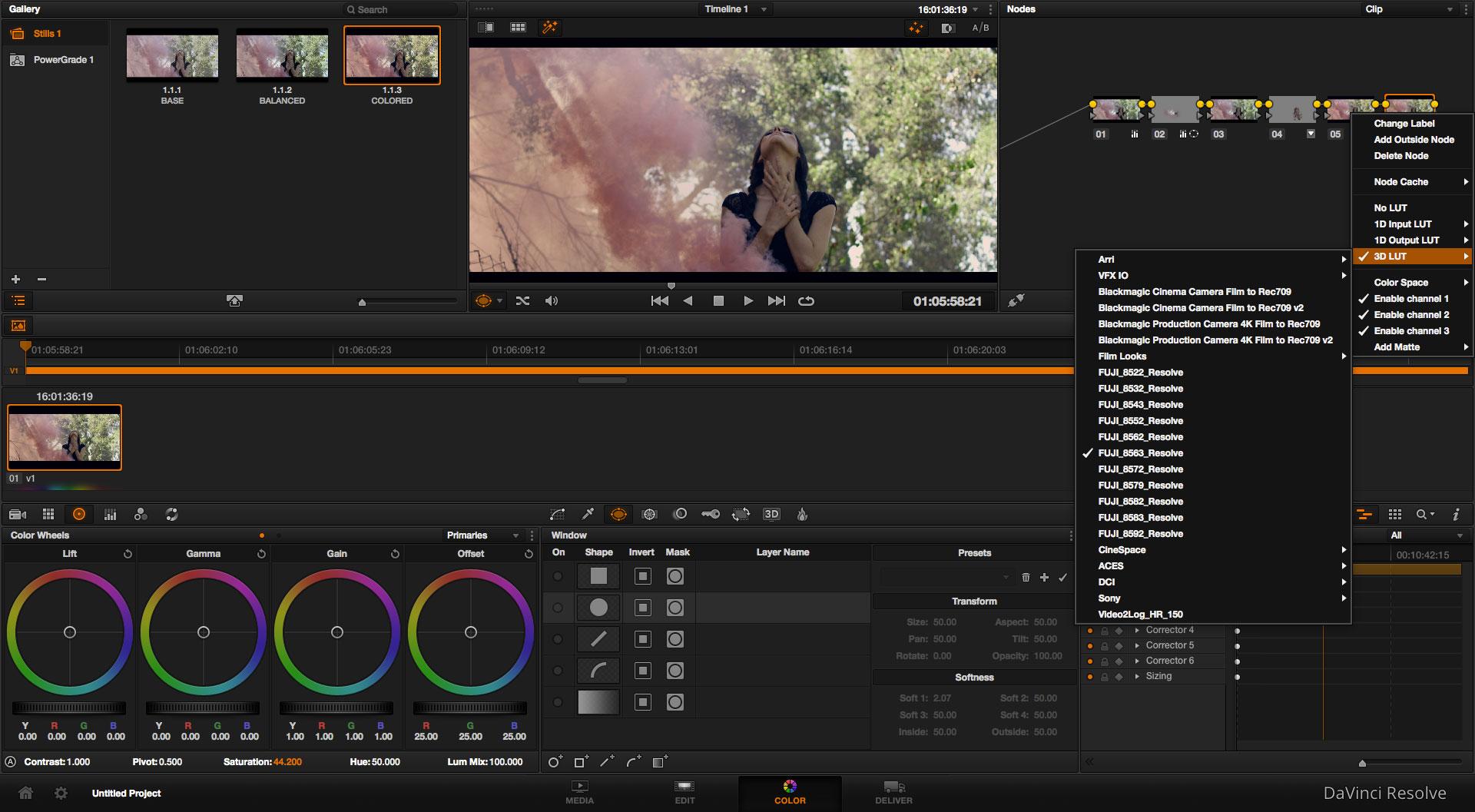Screen dimensions: 1475x812
Task: Expand the Arri LUT submenu
Action: (x=1213, y=259)
